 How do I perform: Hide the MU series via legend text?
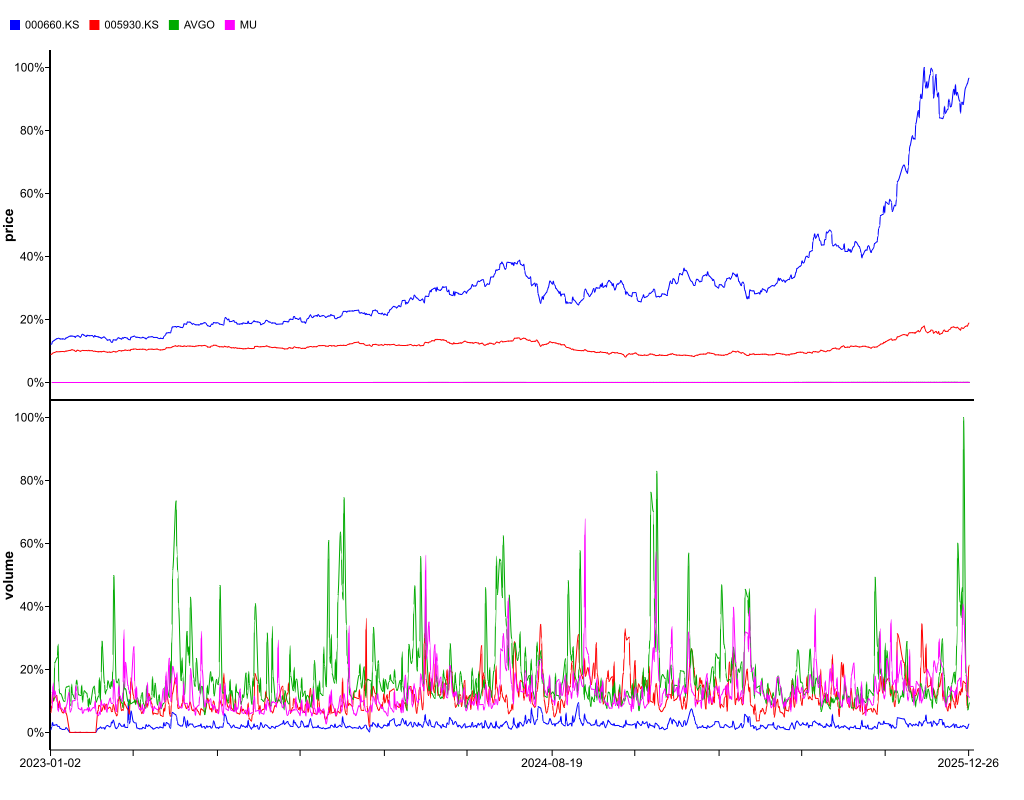click(248, 24)
